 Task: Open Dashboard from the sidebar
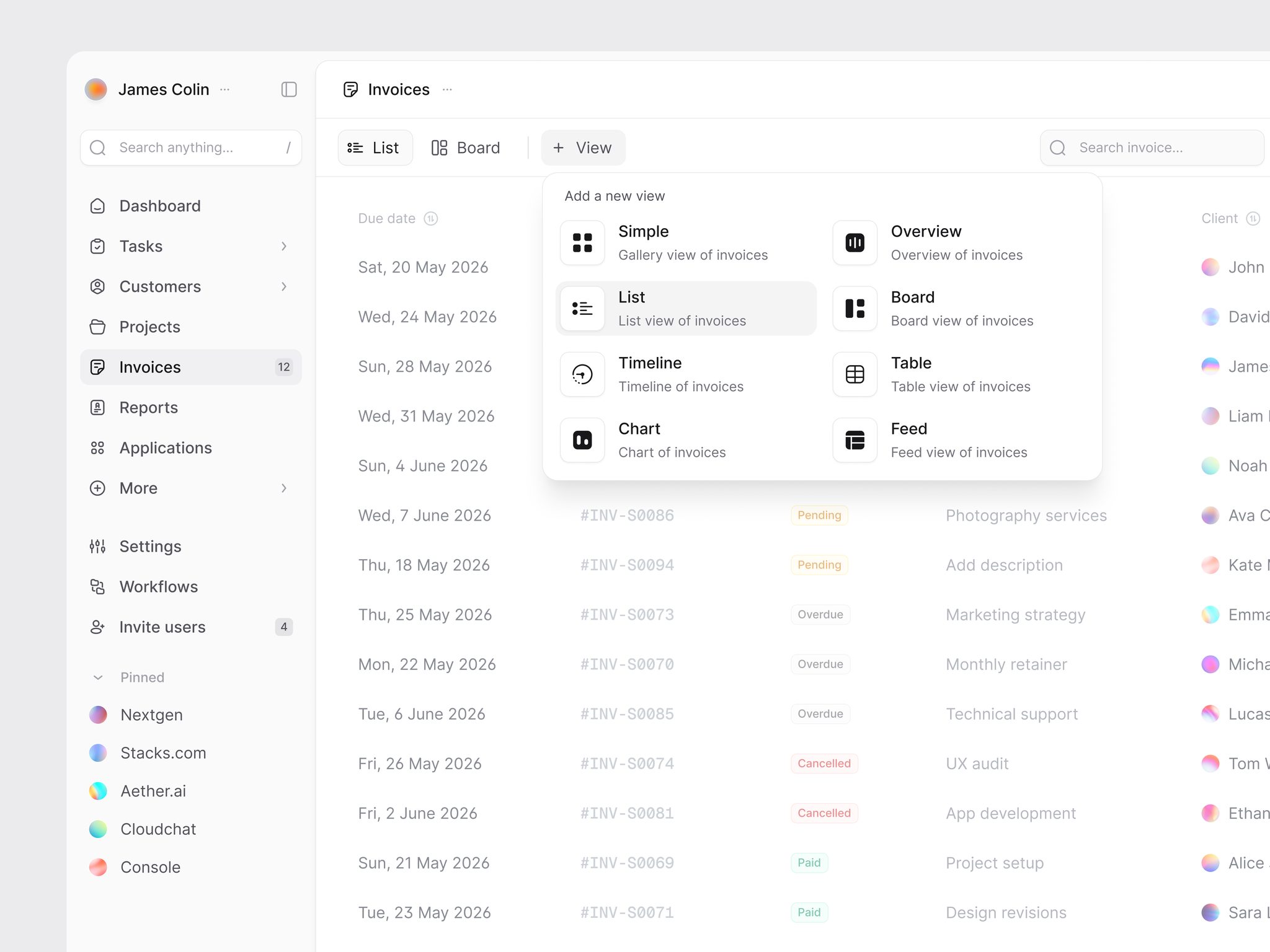pyautogui.click(x=191, y=206)
